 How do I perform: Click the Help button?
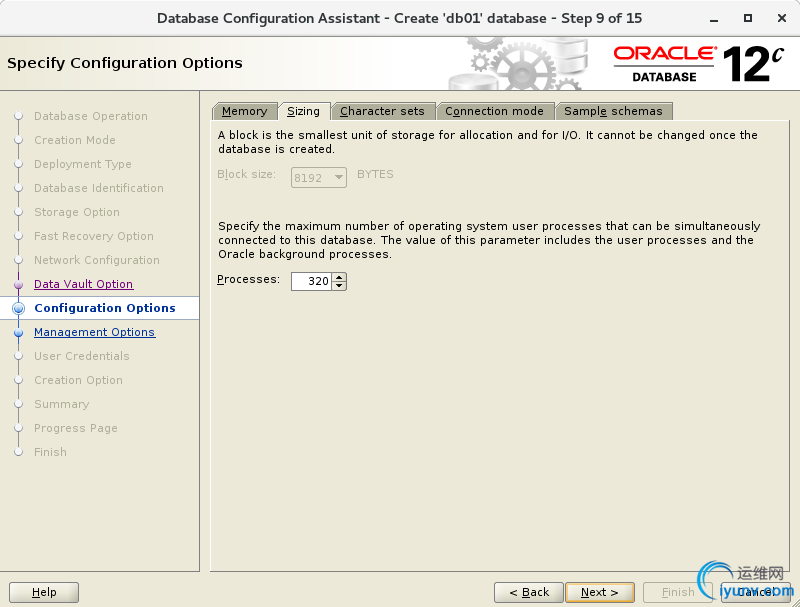click(x=44, y=592)
